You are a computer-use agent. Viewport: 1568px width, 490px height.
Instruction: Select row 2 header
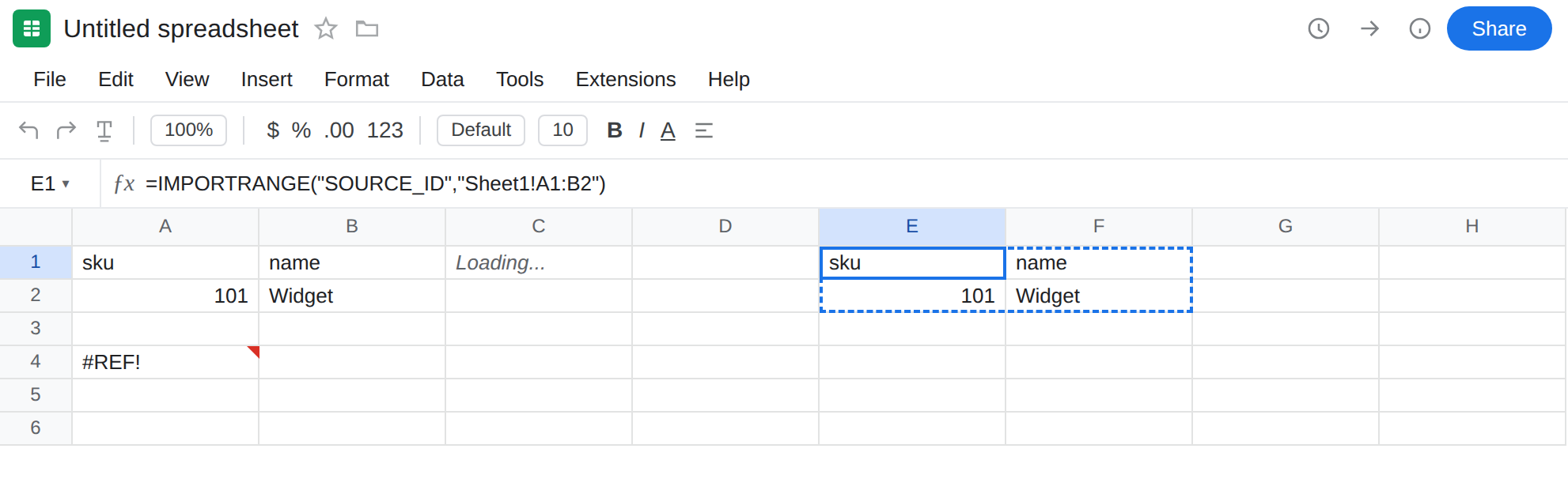point(36,296)
